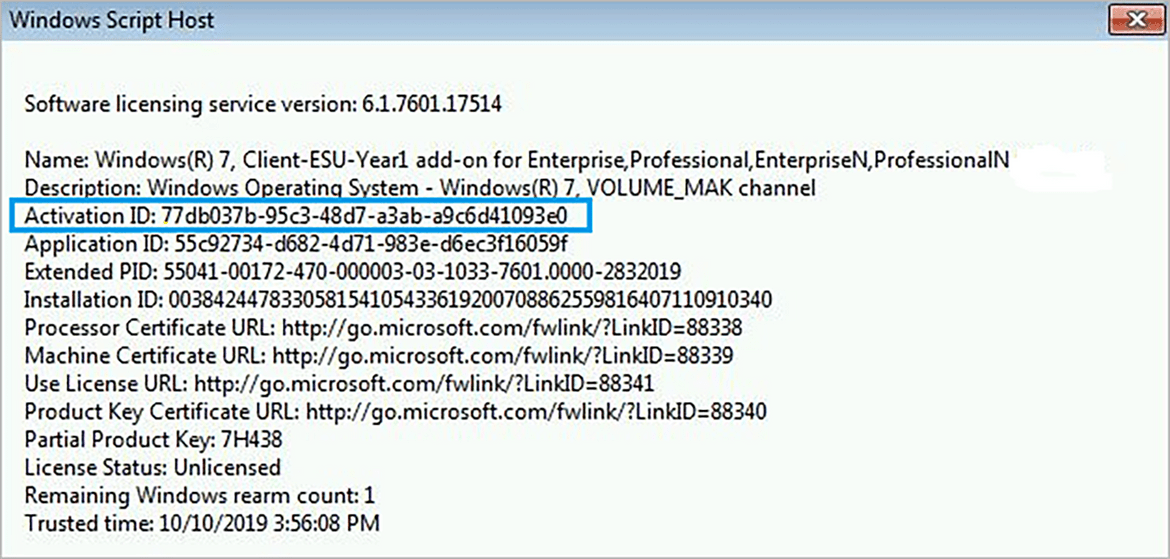1170x559 pixels.
Task: Click the Remaining Windows rearm count line
Action: pyautogui.click(x=200, y=496)
